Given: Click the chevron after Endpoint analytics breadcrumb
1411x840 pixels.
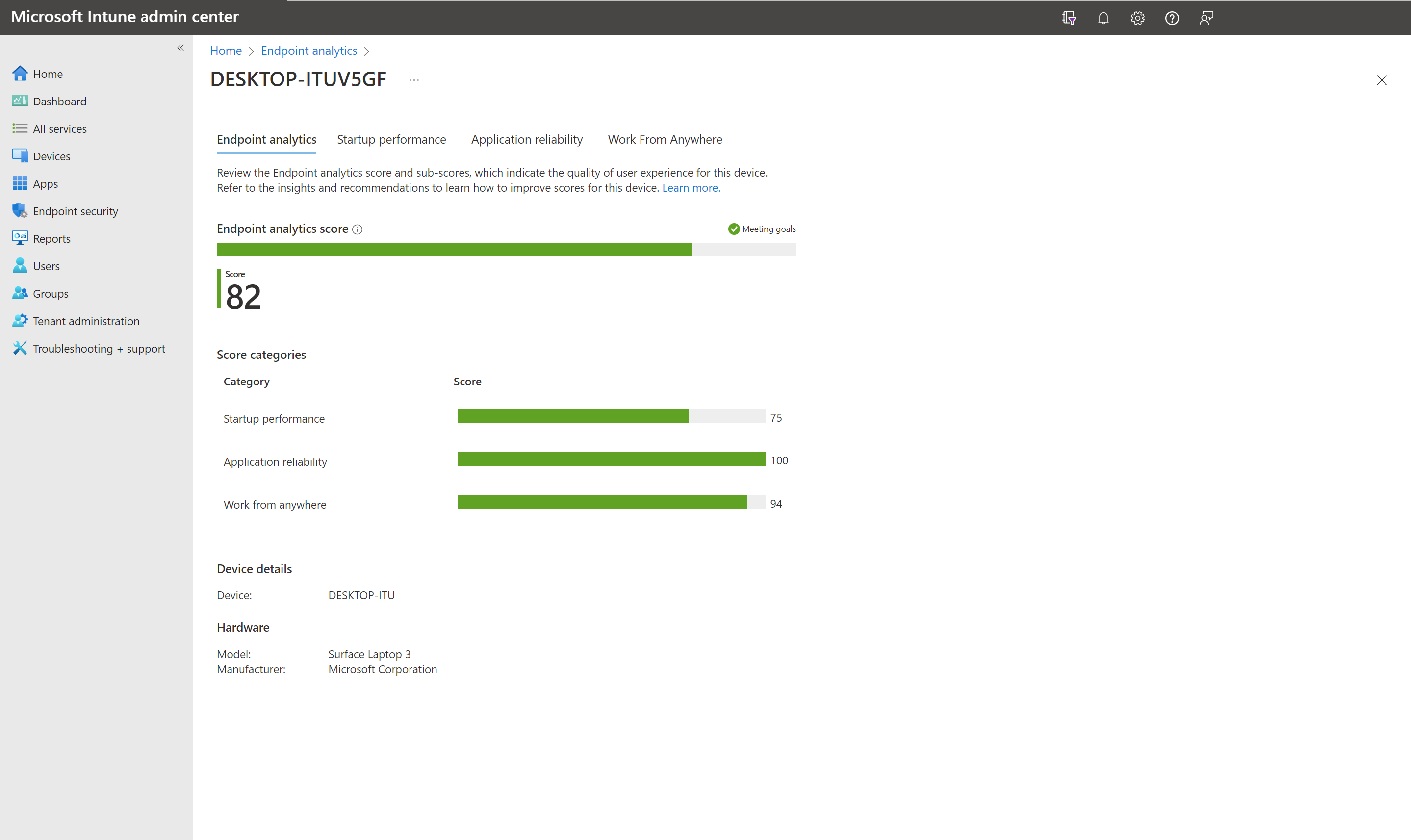Looking at the screenshot, I should (x=367, y=51).
